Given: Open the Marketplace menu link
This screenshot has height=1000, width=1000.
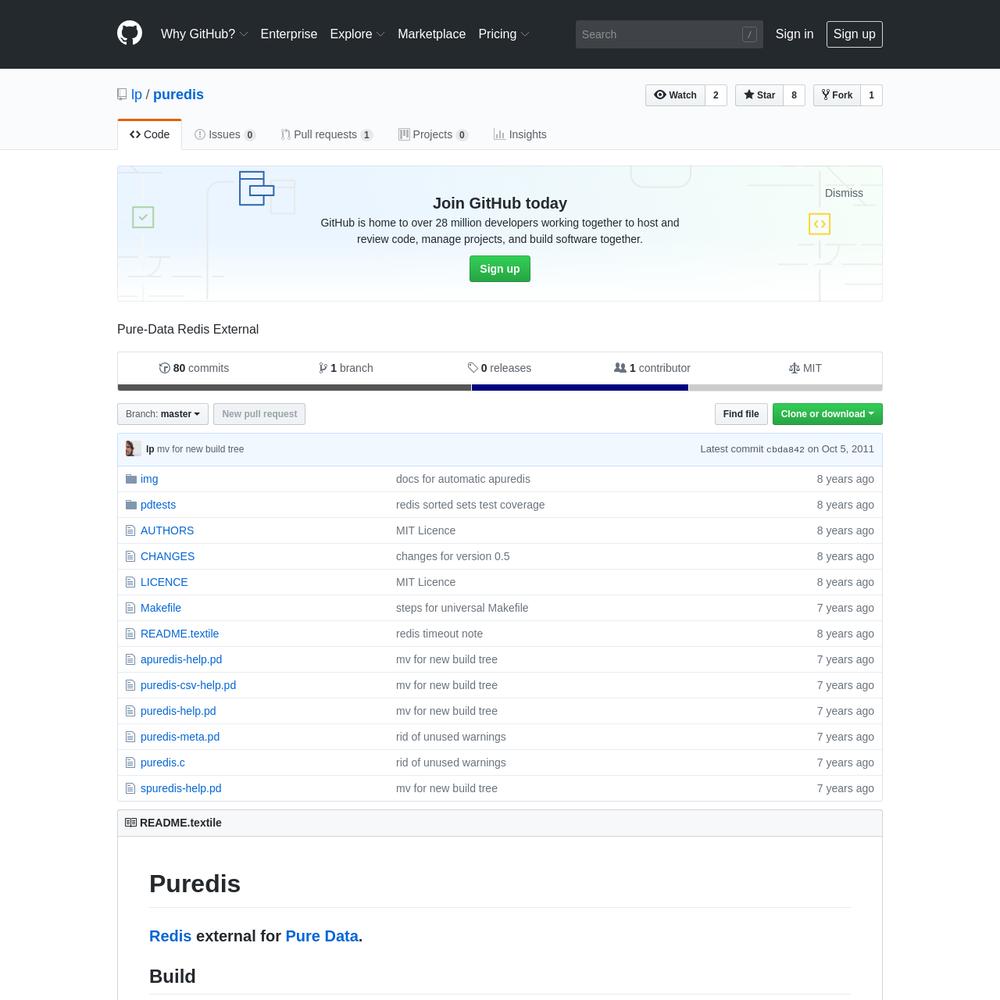Looking at the screenshot, I should (x=432, y=34).
